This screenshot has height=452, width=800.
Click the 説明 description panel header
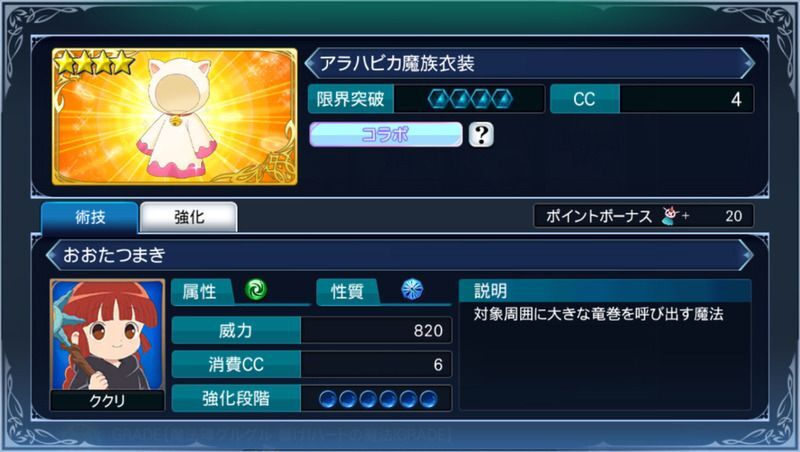coord(605,291)
